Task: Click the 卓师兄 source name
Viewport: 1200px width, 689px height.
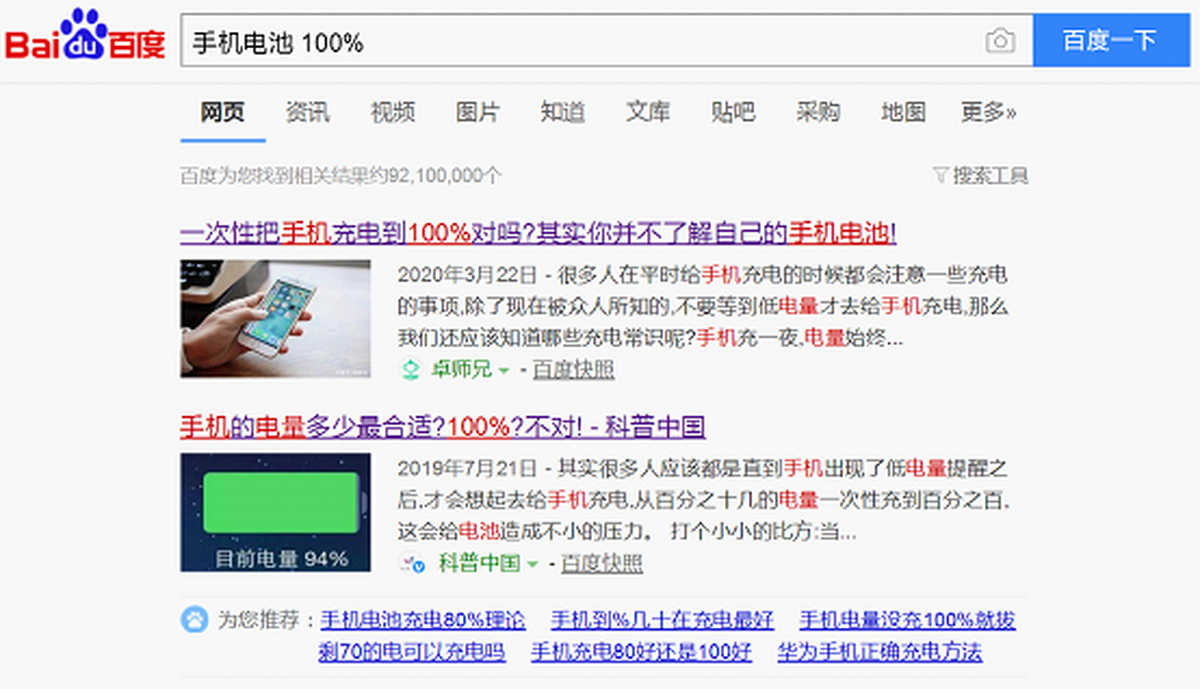Action: coord(461,370)
